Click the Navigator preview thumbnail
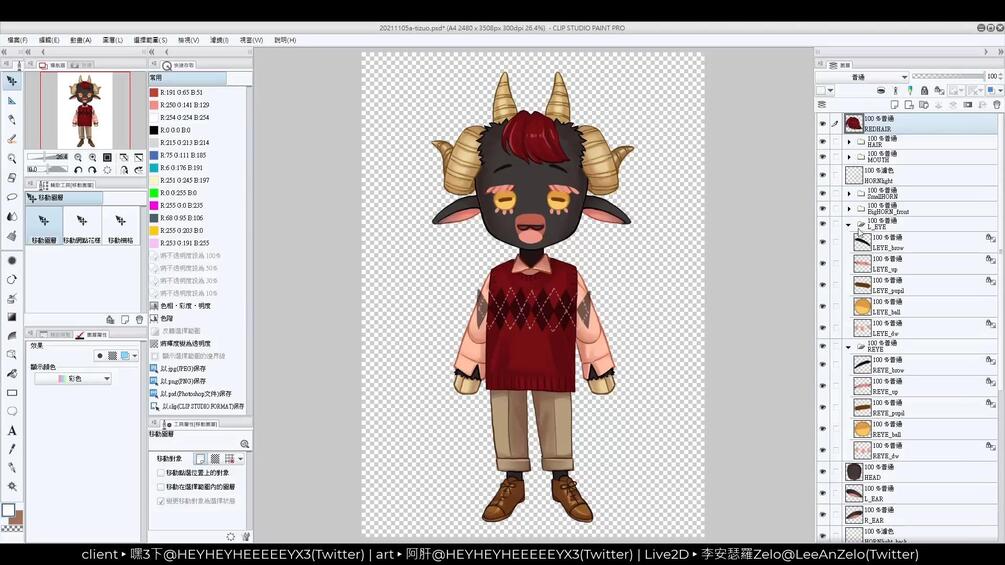 (x=85, y=110)
